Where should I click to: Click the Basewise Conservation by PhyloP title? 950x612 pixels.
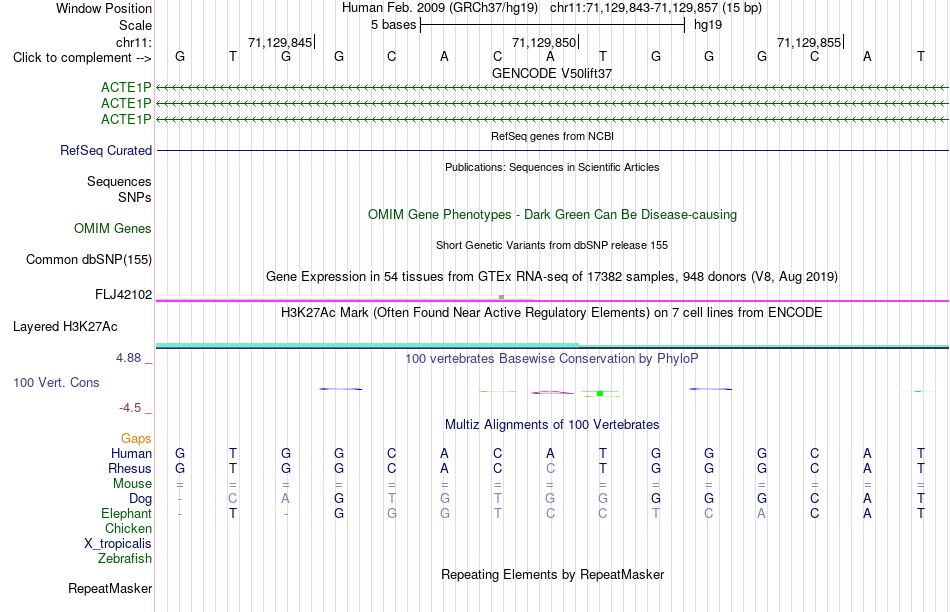click(x=552, y=359)
